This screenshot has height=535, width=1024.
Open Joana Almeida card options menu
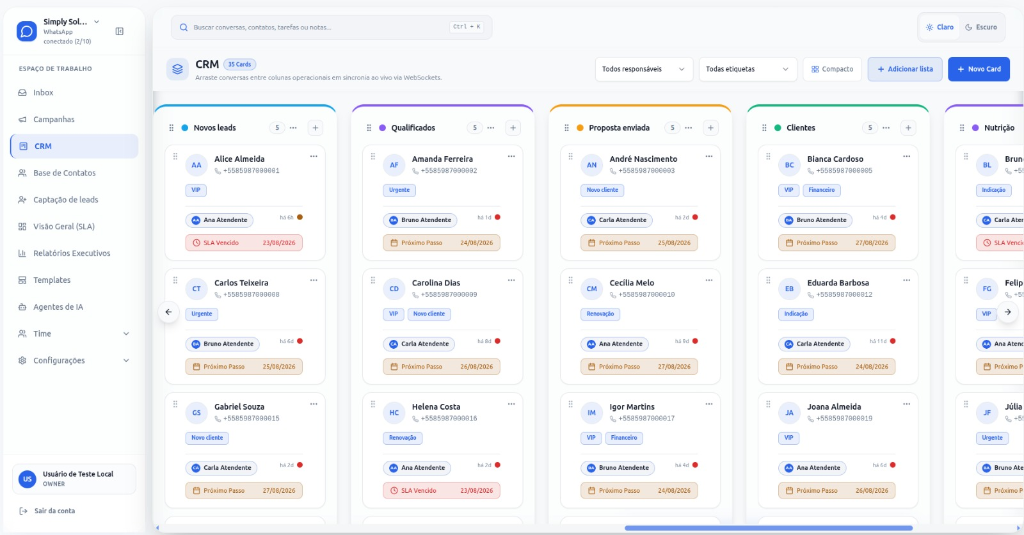click(907, 404)
